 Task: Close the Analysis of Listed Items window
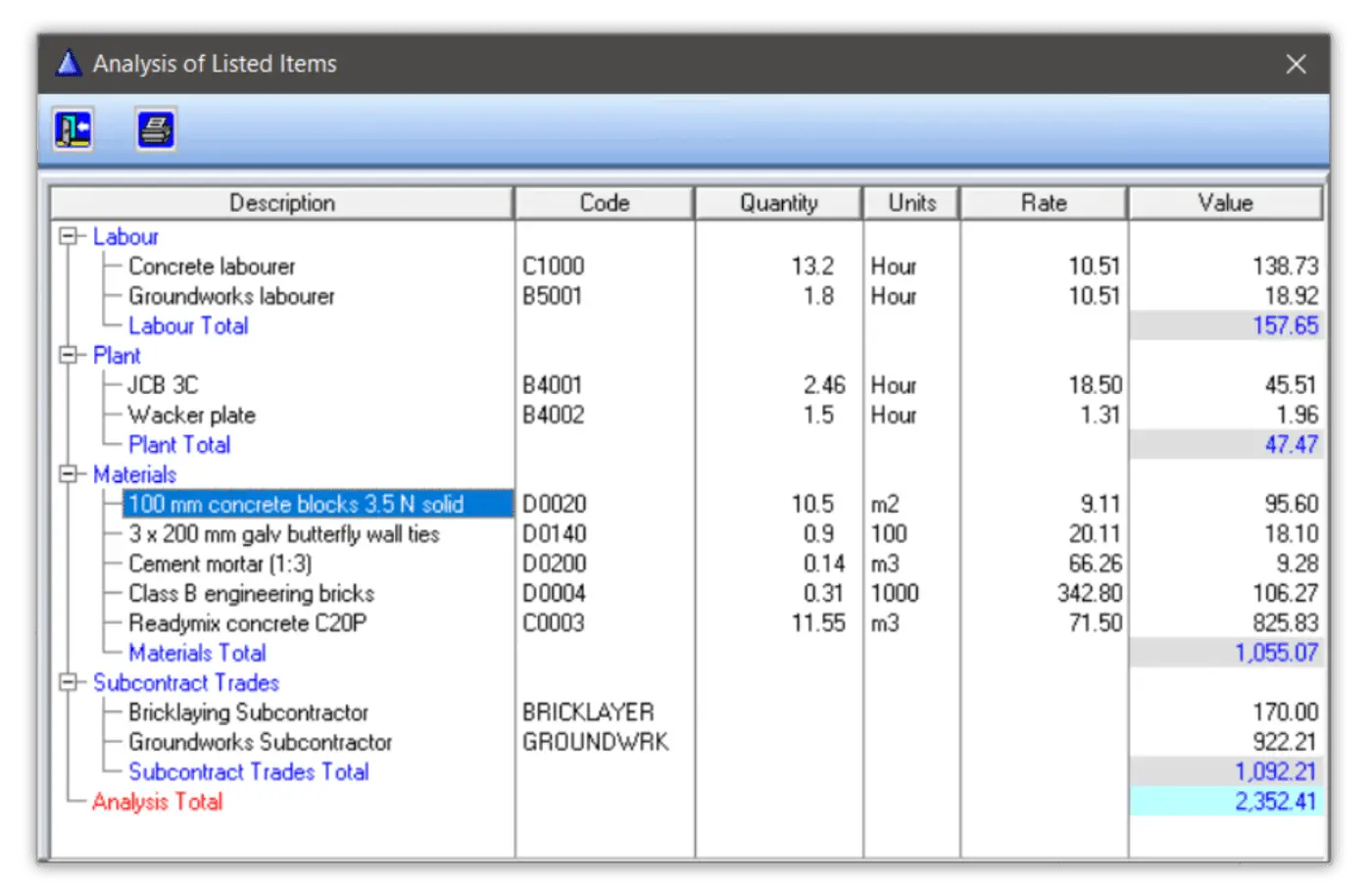point(1296,65)
